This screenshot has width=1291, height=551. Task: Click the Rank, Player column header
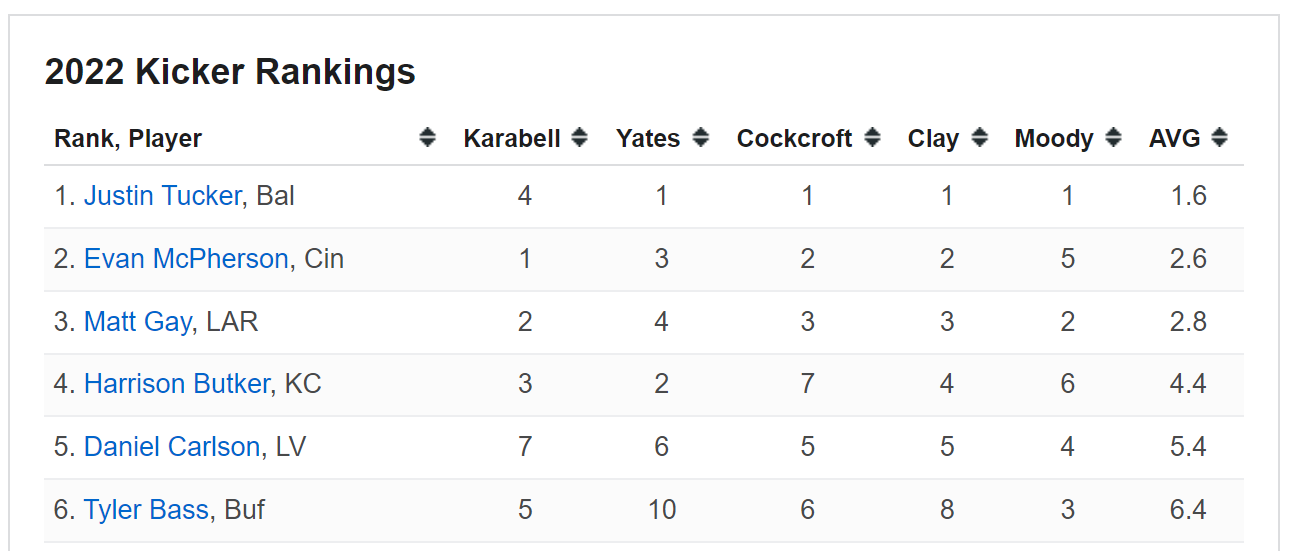pyautogui.click(x=128, y=139)
